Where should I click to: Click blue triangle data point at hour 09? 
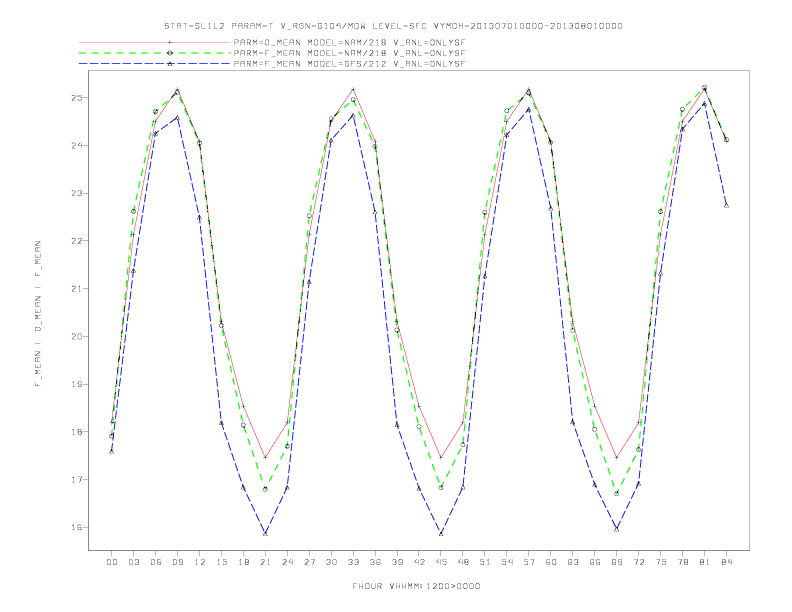coord(177,118)
